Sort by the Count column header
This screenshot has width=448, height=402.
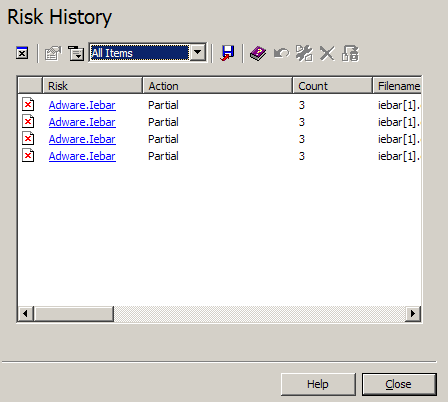[332, 86]
